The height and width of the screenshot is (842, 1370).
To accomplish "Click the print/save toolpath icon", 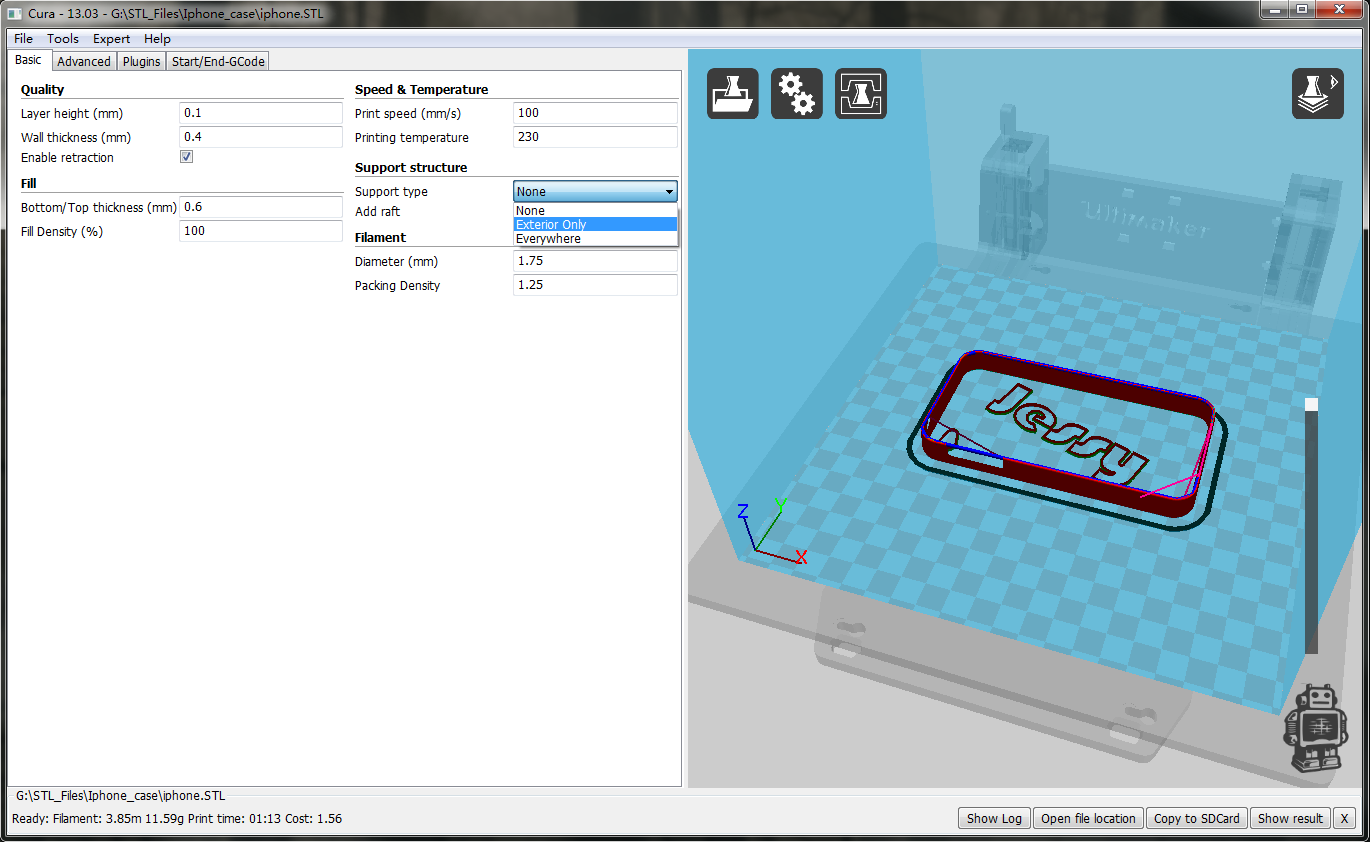I will pyautogui.click(x=861, y=94).
